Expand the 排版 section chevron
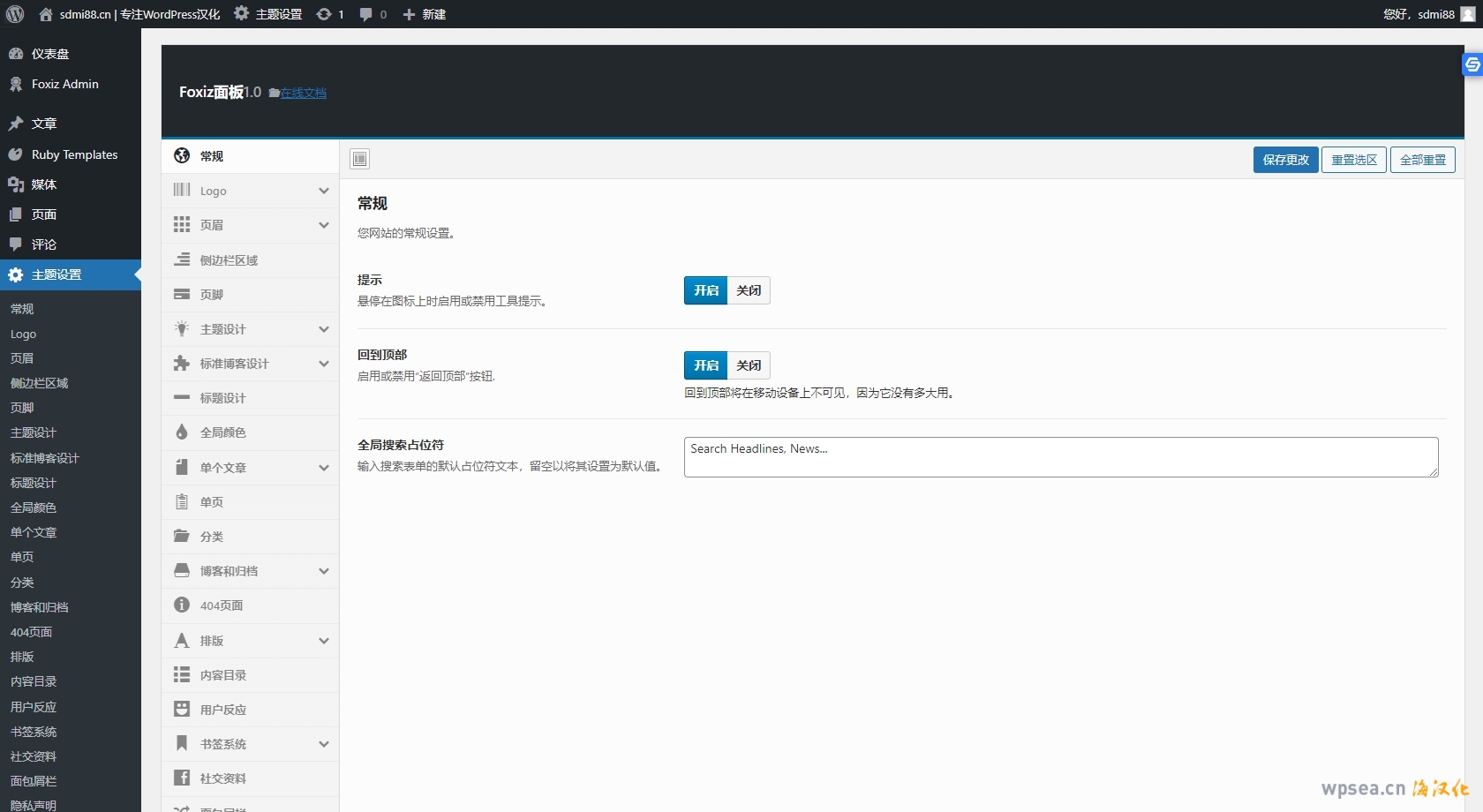 (x=324, y=641)
